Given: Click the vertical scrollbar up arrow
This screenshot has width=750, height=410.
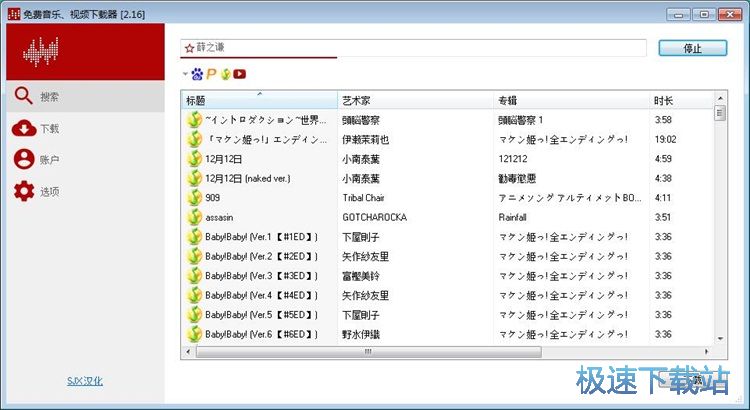Looking at the screenshot, I should [x=720, y=98].
